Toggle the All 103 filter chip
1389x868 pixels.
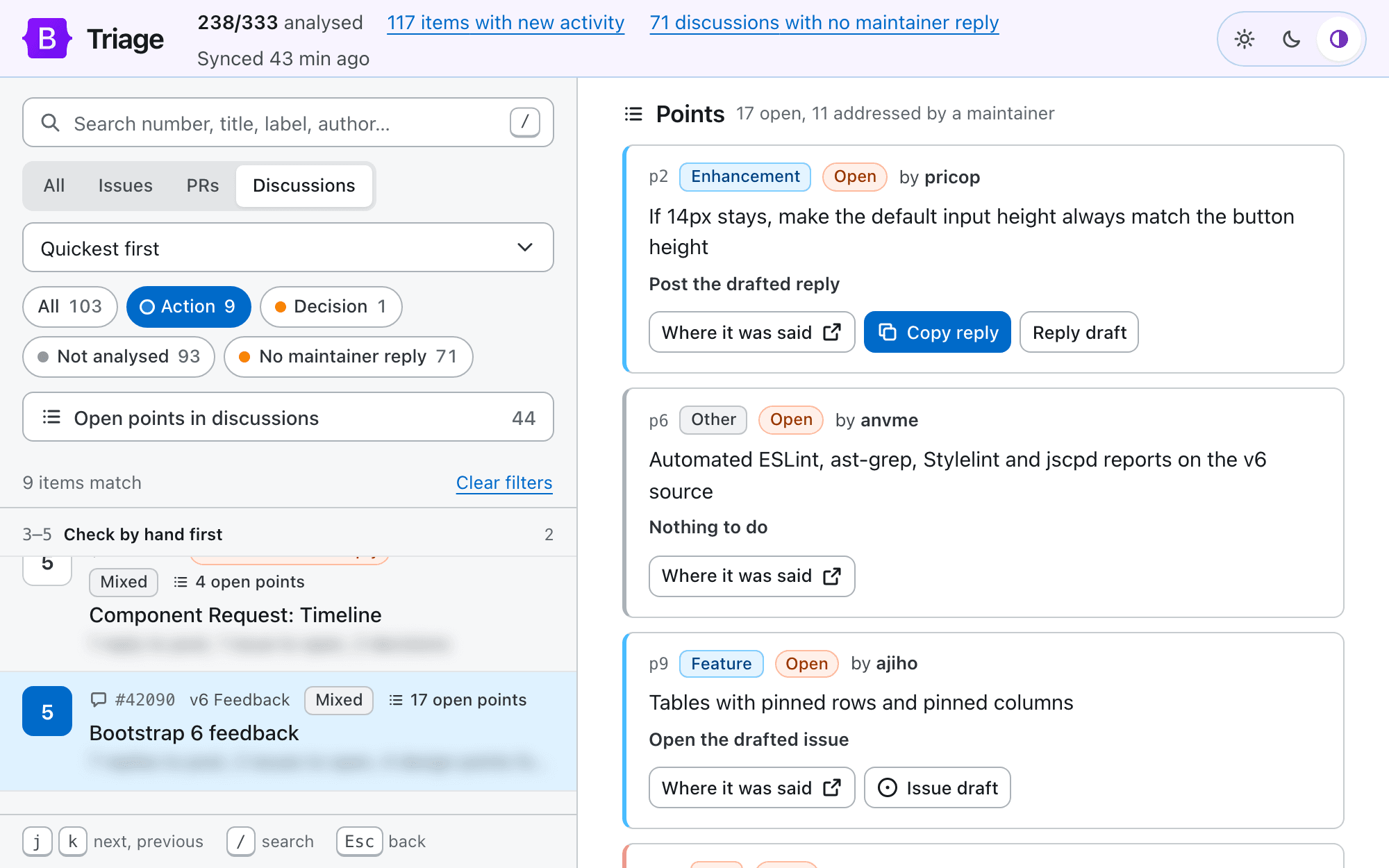pos(70,306)
